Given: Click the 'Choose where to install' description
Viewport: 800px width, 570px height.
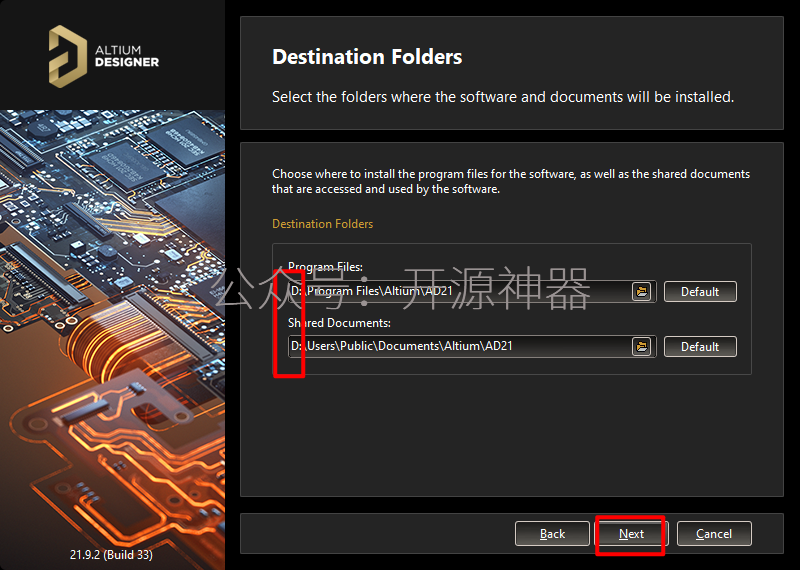Looking at the screenshot, I should [x=511, y=181].
